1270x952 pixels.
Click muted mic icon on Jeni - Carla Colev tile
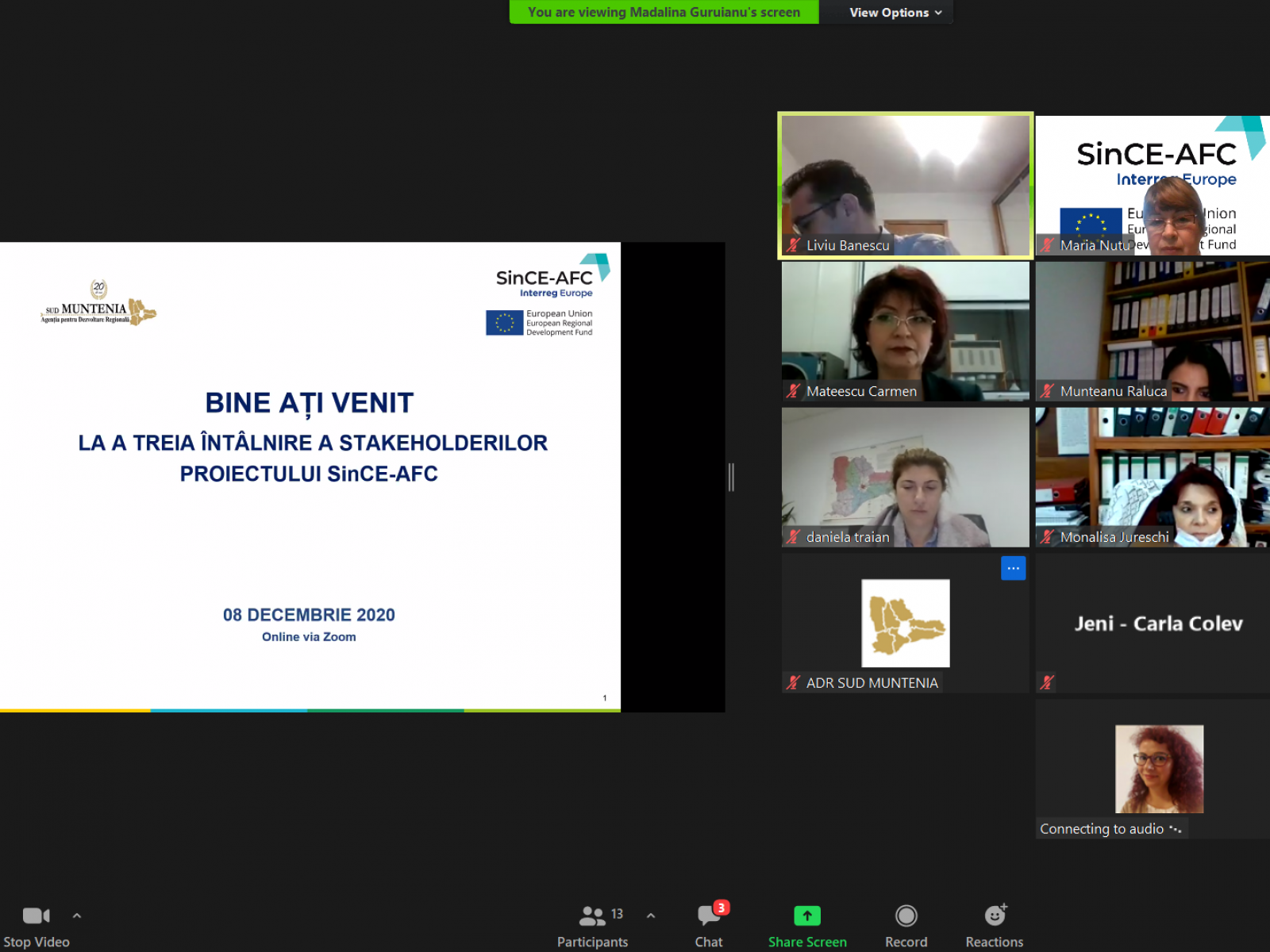click(x=1047, y=682)
